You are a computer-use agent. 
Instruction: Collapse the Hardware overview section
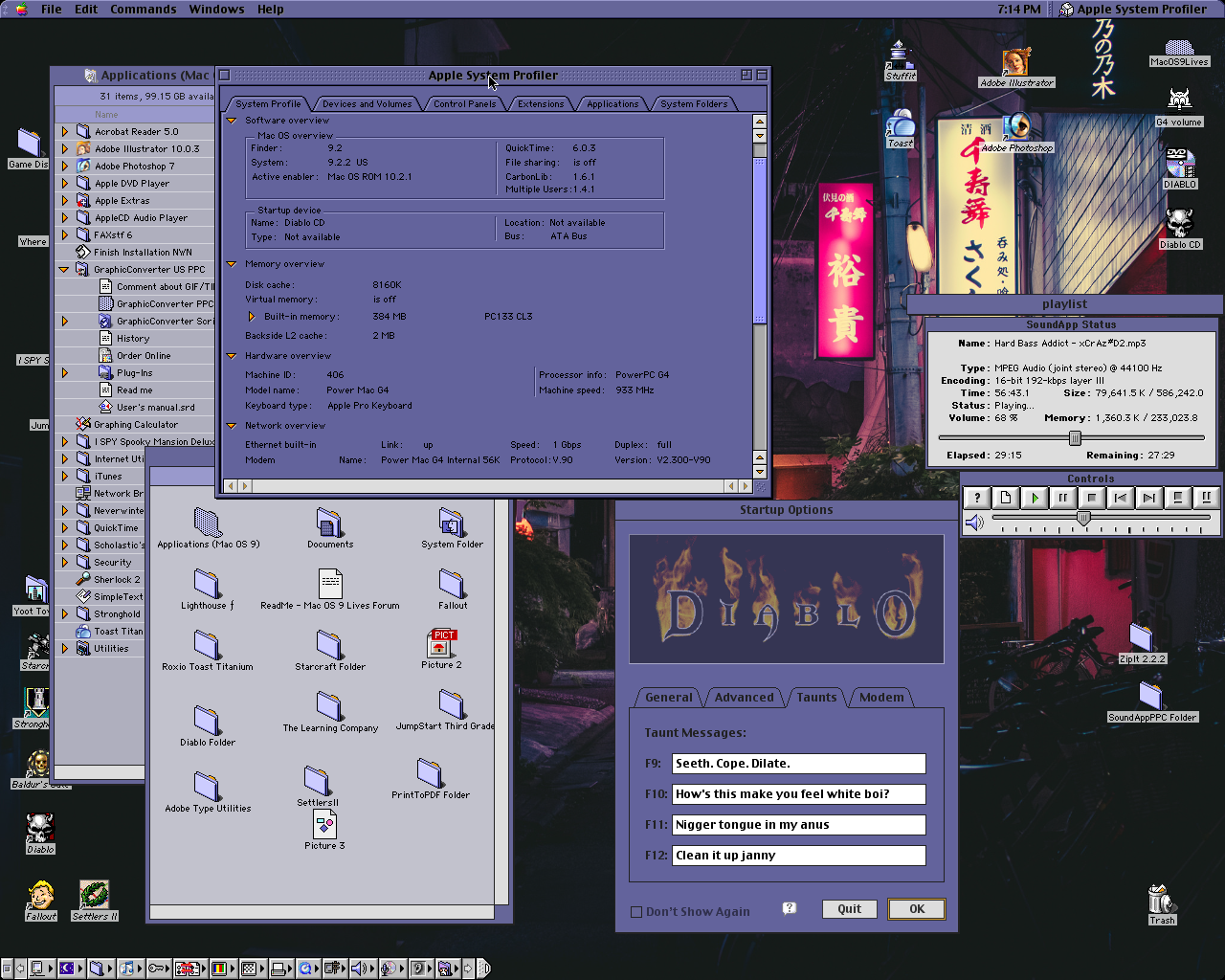pyautogui.click(x=232, y=356)
